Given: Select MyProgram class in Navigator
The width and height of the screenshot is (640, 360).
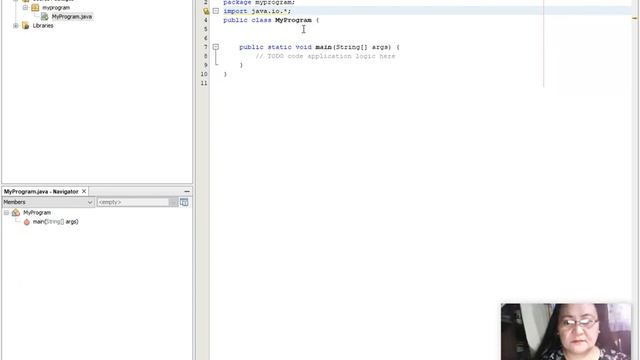Looking at the screenshot, I should tap(37, 213).
